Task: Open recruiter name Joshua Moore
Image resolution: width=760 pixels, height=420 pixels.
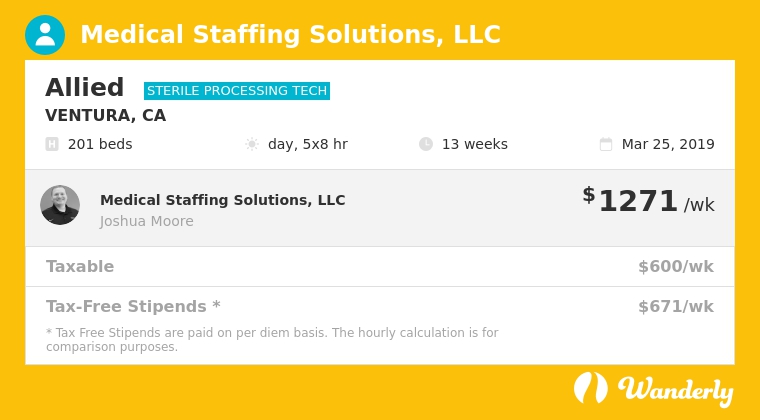Action: coord(147,221)
